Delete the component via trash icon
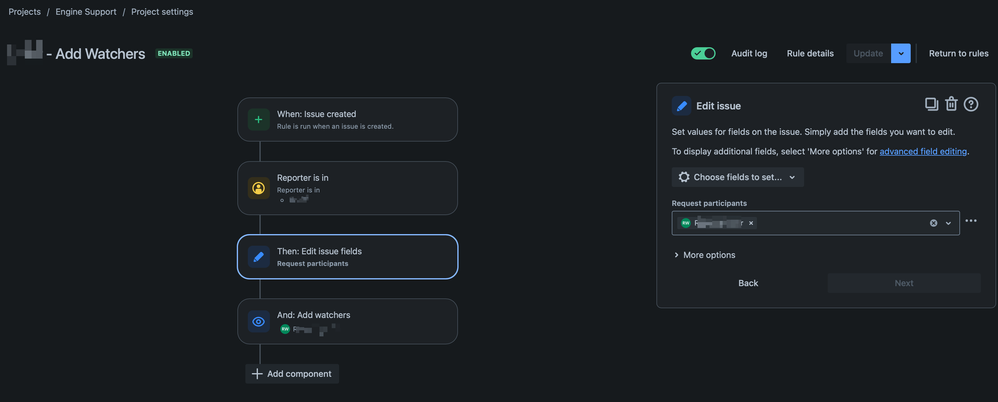 [x=951, y=104]
